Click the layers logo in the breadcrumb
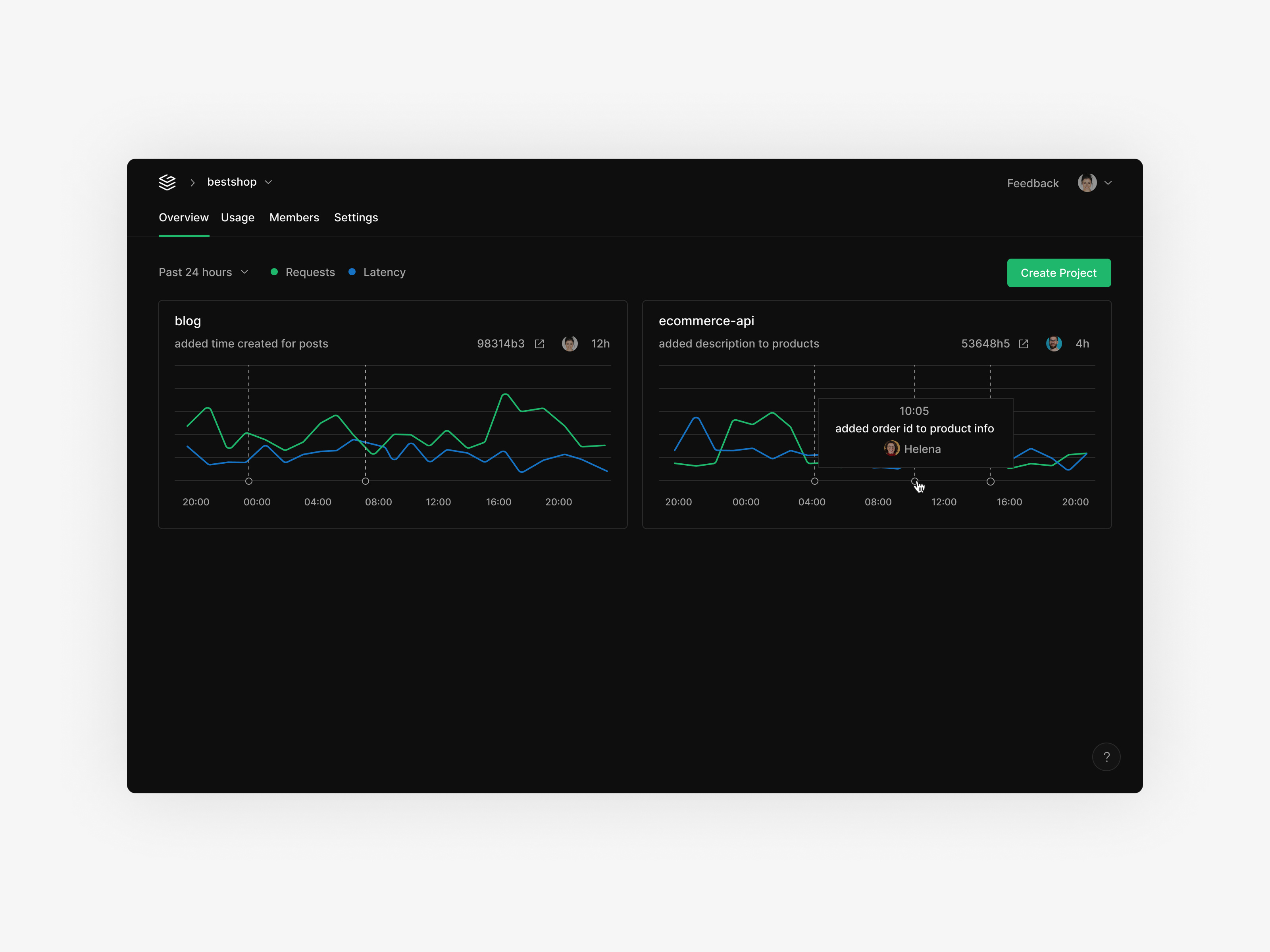Viewport: 1270px width, 952px height. click(x=167, y=182)
